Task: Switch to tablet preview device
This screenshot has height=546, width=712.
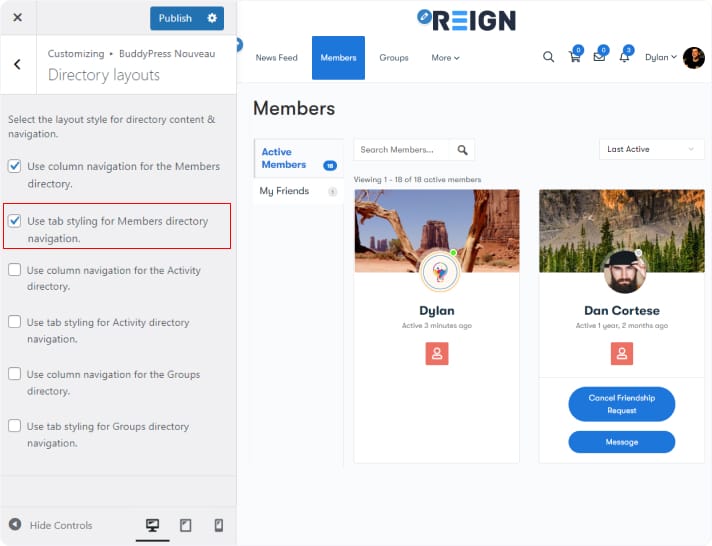Action: coord(185,525)
